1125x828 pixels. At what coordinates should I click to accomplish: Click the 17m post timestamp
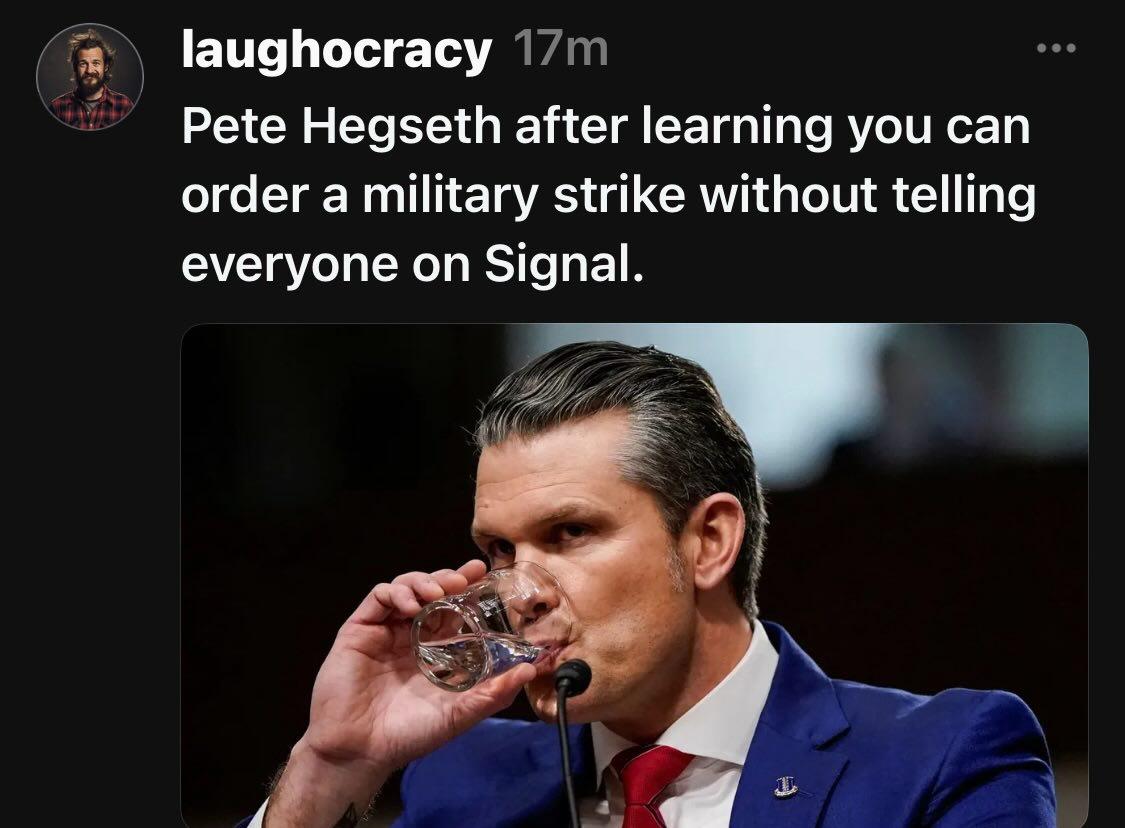pos(561,50)
